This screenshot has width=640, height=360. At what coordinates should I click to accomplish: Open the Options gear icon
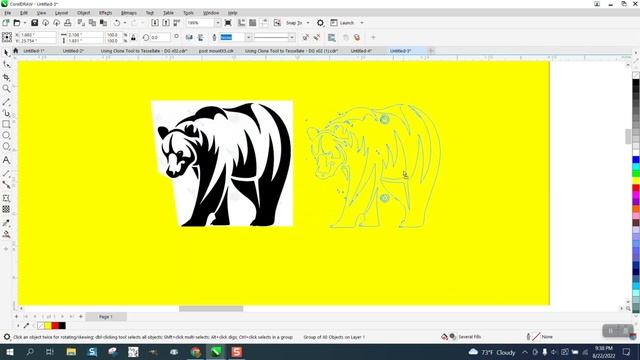point(320,23)
